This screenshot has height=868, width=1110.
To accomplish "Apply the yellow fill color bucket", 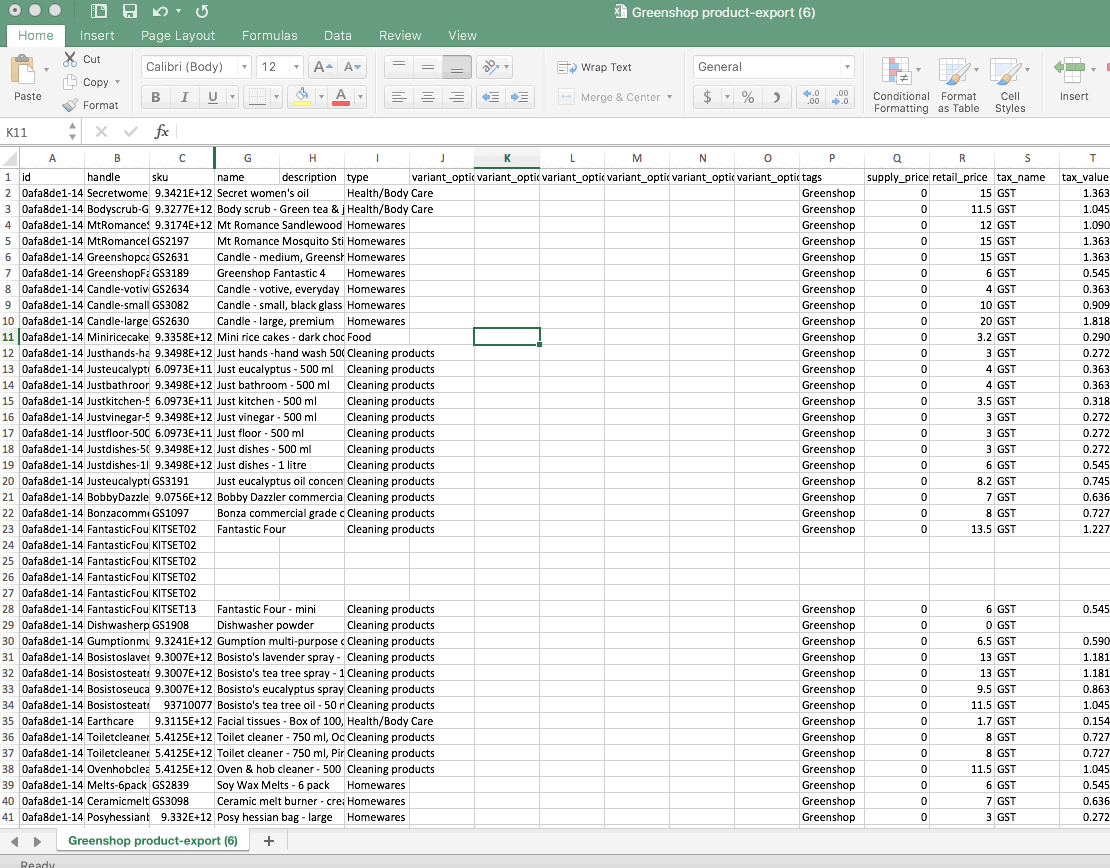I will pyautogui.click(x=302, y=97).
